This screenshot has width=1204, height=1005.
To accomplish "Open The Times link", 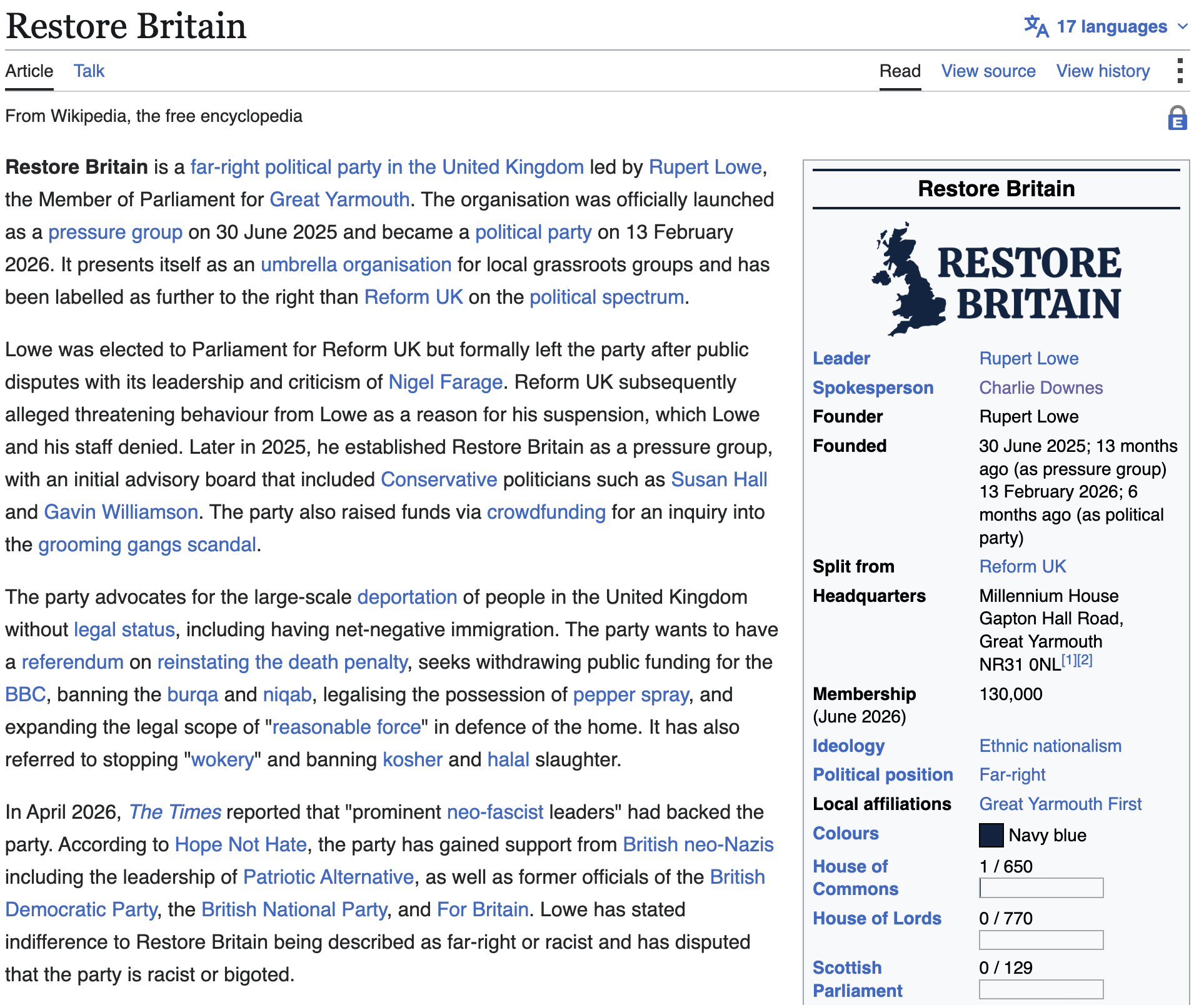I will (x=175, y=812).
